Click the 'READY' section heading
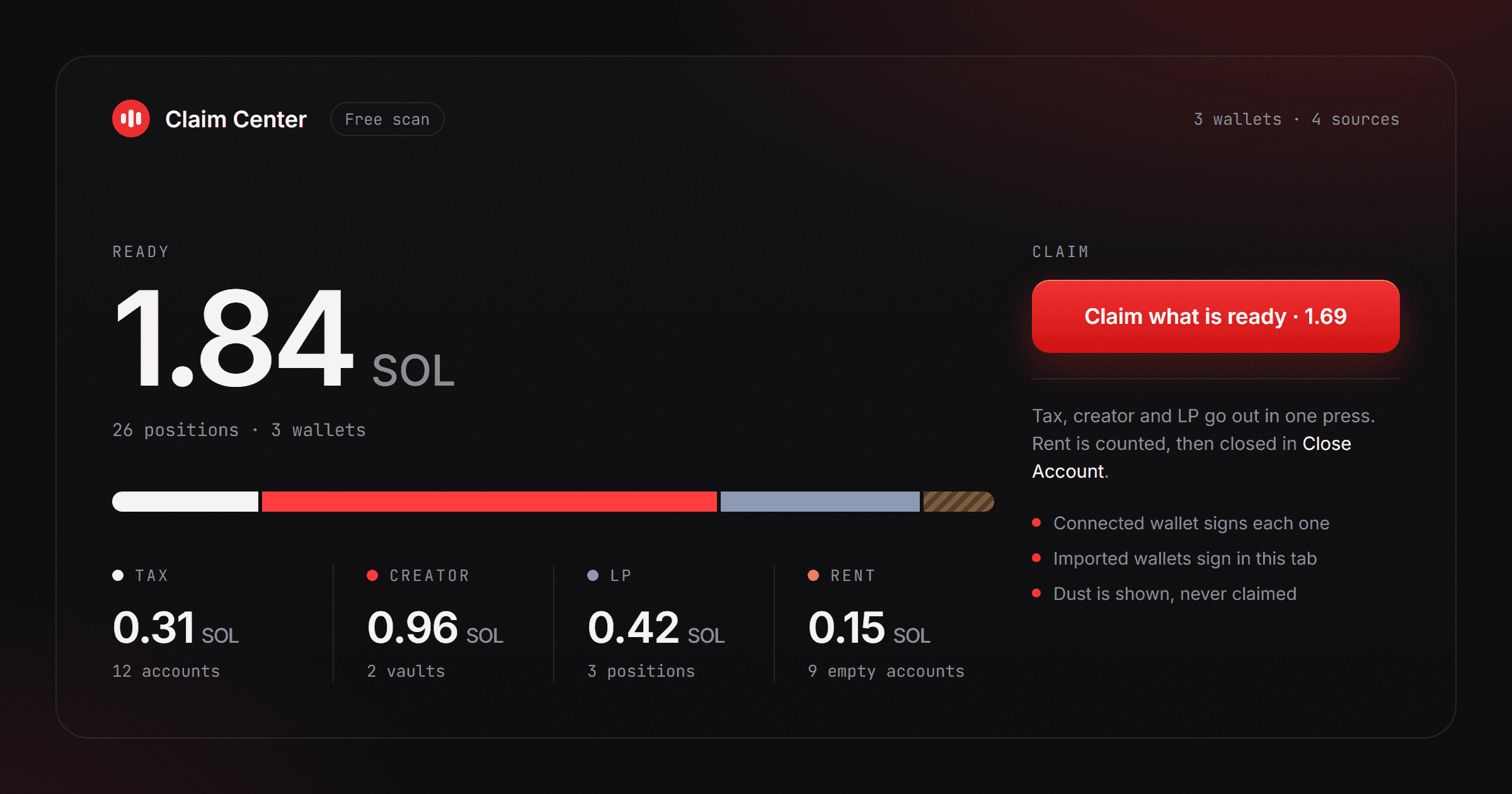This screenshot has width=1512, height=794. pos(140,251)
